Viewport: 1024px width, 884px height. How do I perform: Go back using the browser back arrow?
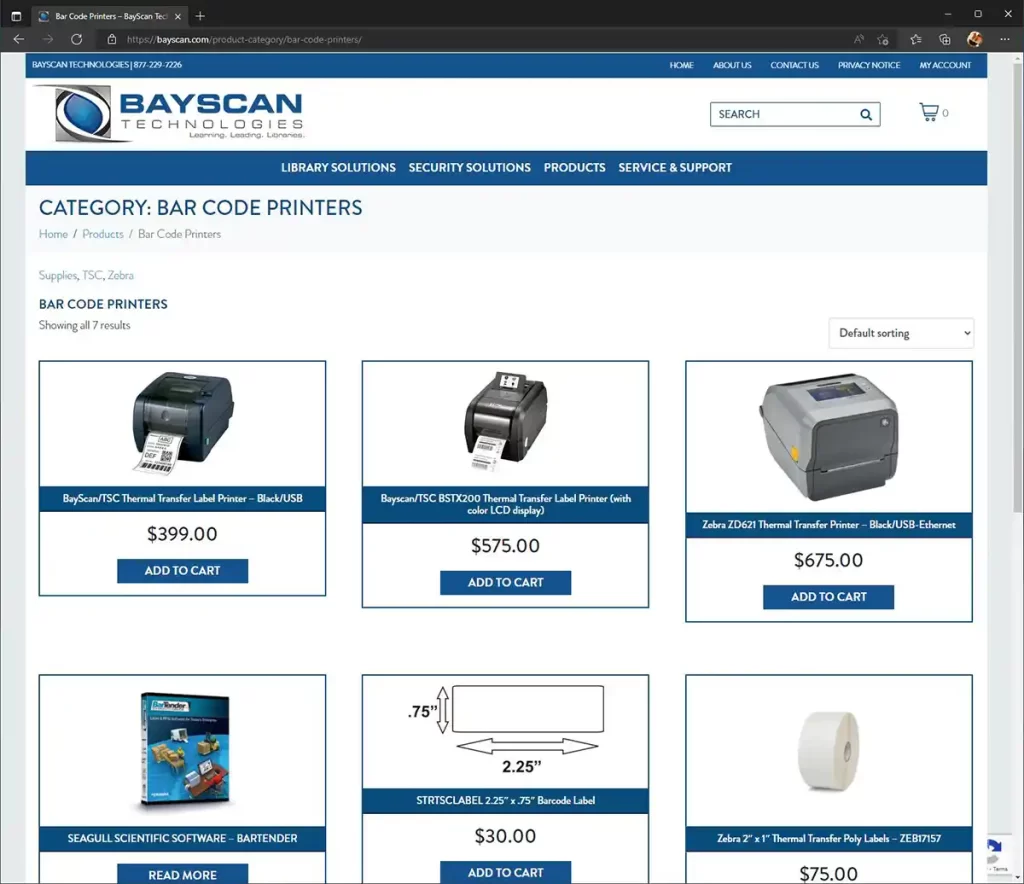[18, 39]
